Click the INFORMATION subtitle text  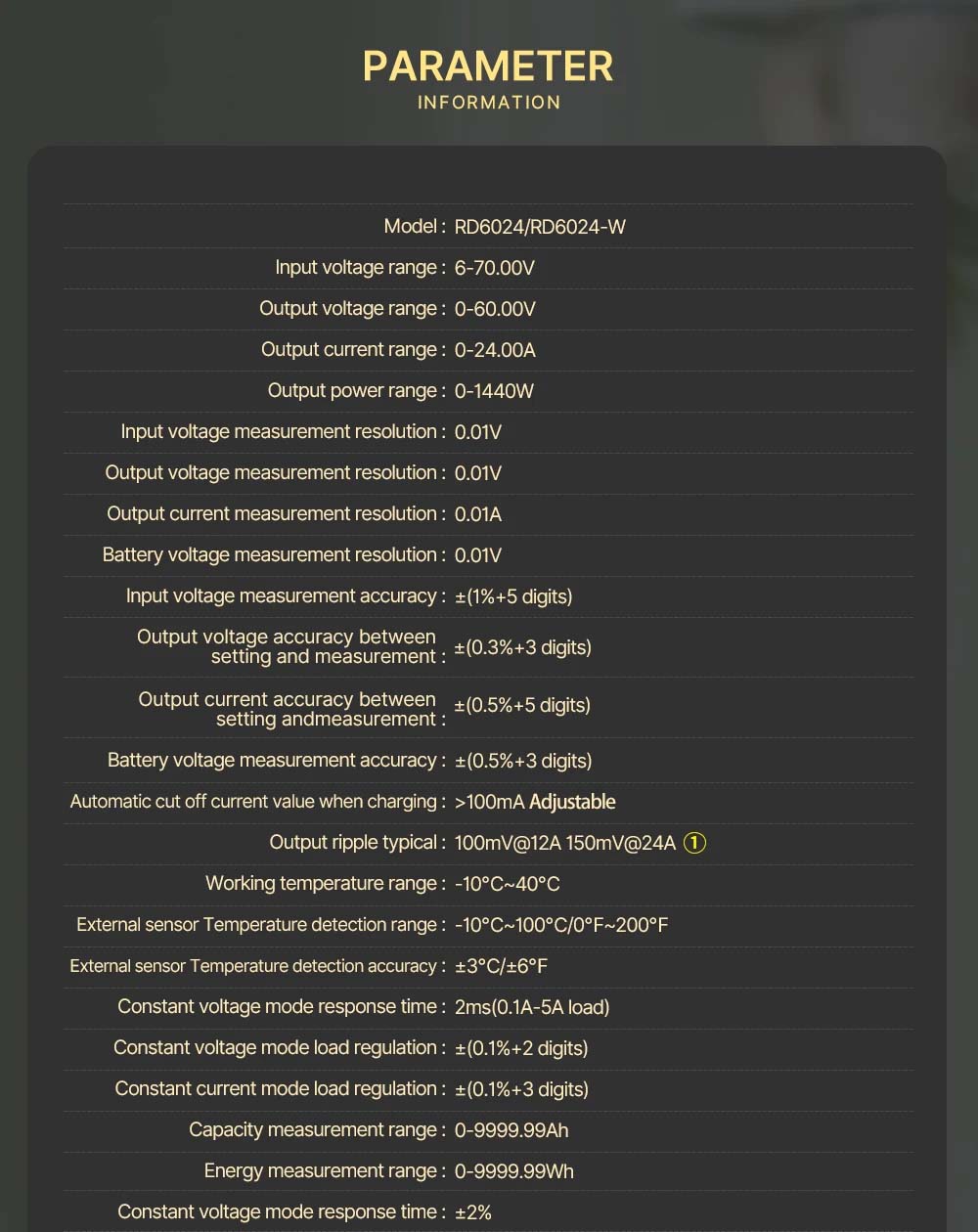[x=489, y=103]
